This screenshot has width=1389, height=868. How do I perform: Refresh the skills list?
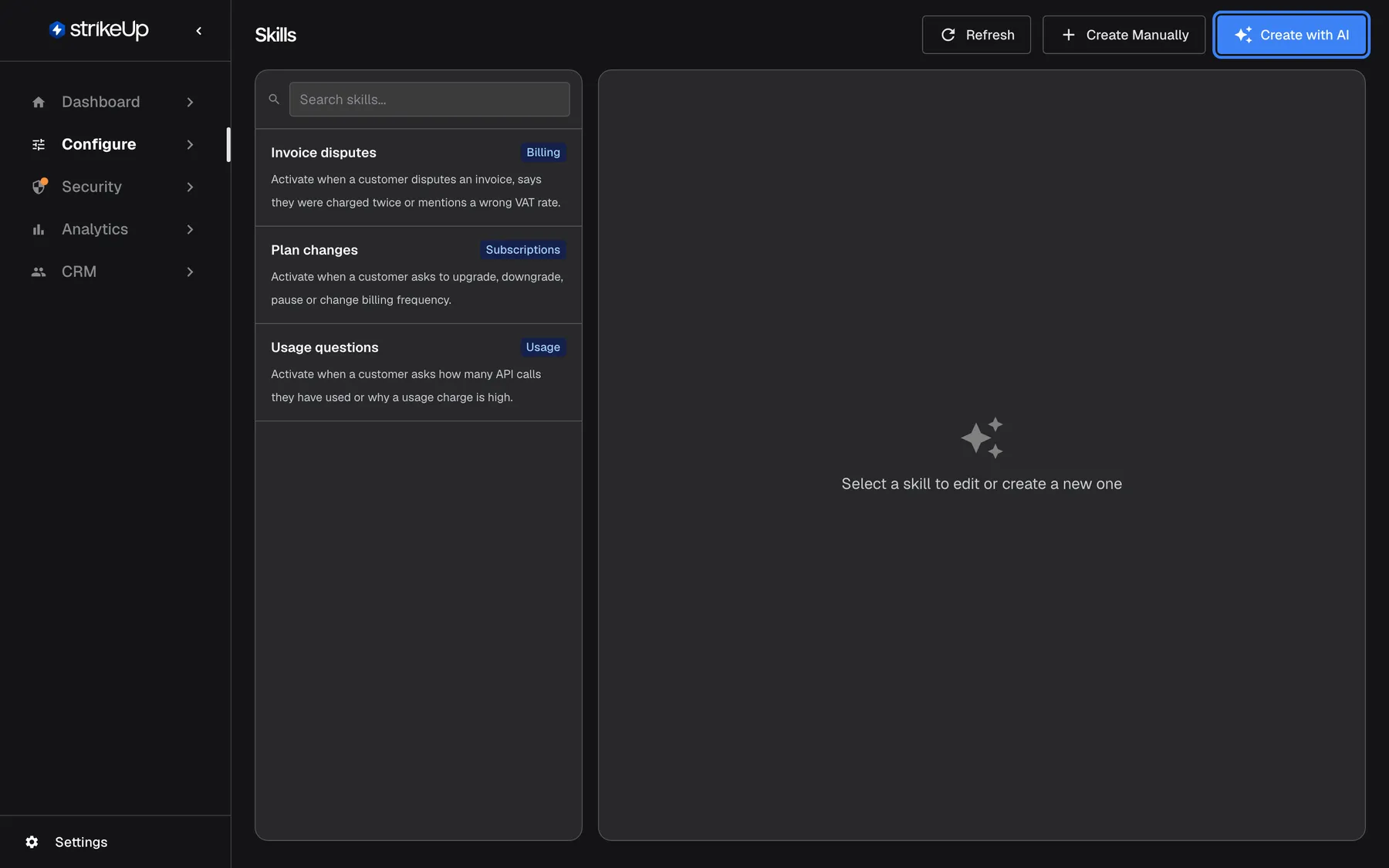tap(976, 35)
